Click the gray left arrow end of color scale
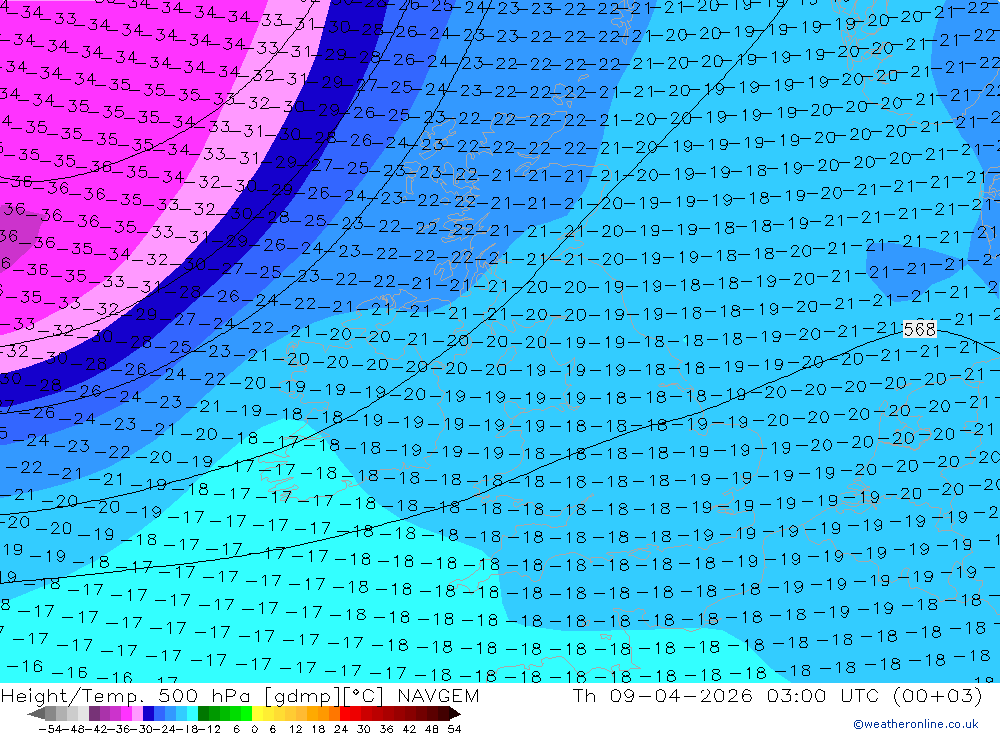Screen dimensions: 1000x733 36,713
